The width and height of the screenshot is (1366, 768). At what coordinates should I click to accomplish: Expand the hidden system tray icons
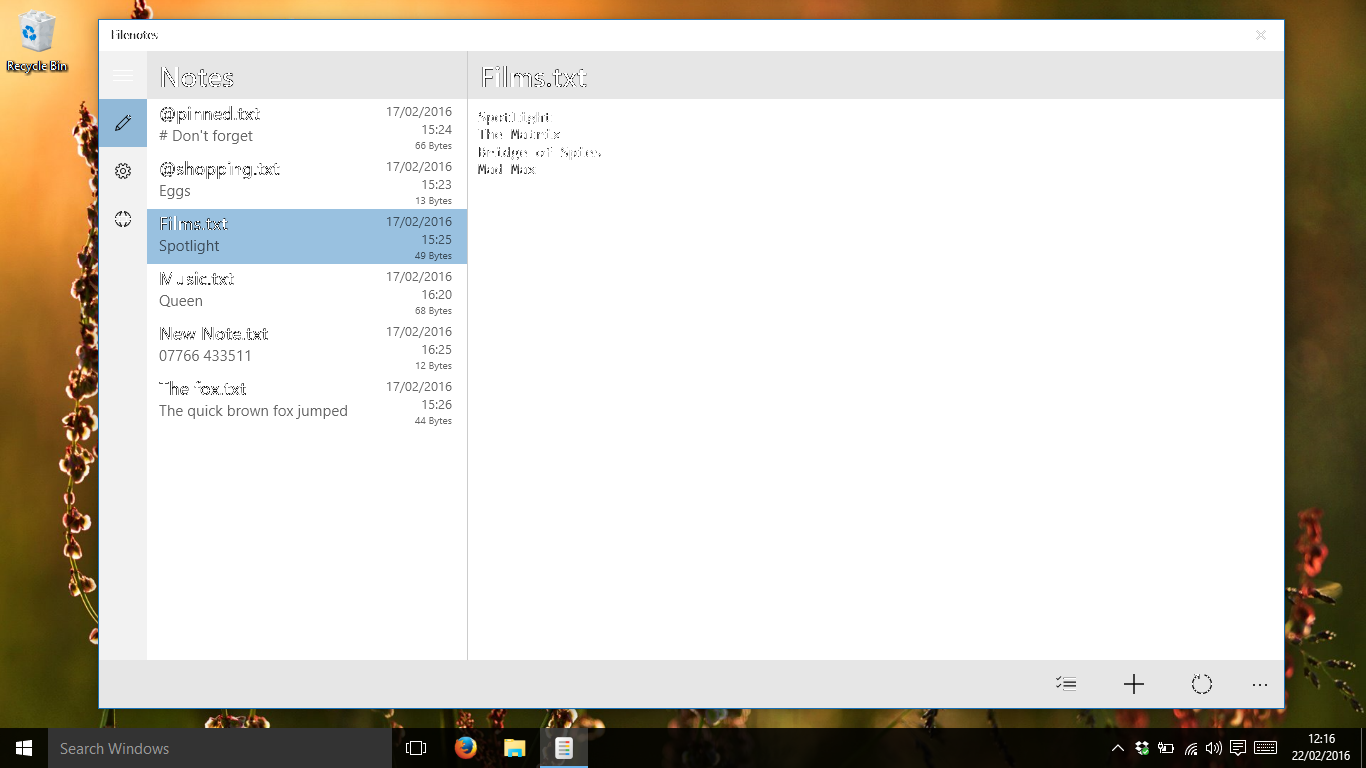(x=1118, y=748)
